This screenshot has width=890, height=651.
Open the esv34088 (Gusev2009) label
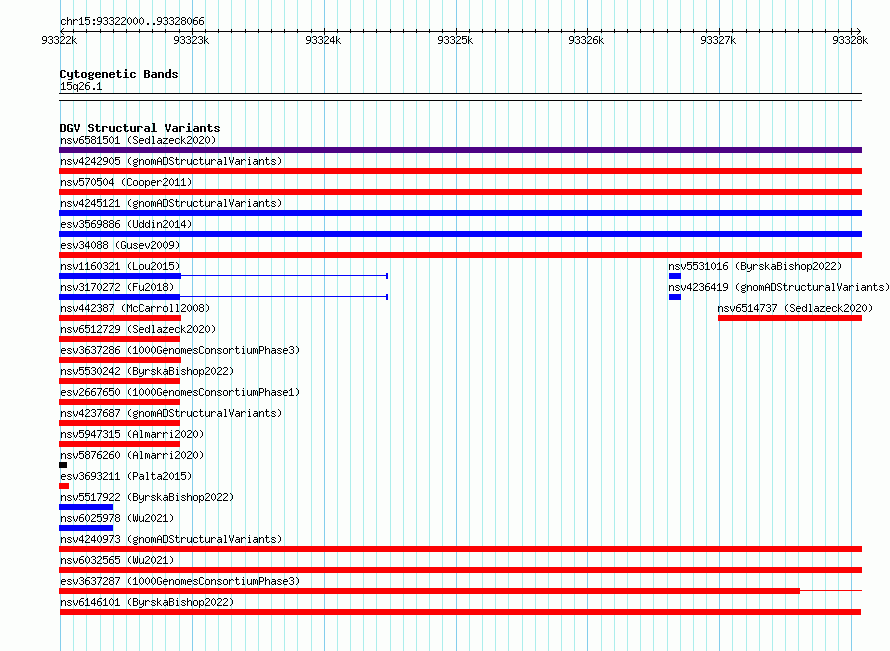click(120, 245)
